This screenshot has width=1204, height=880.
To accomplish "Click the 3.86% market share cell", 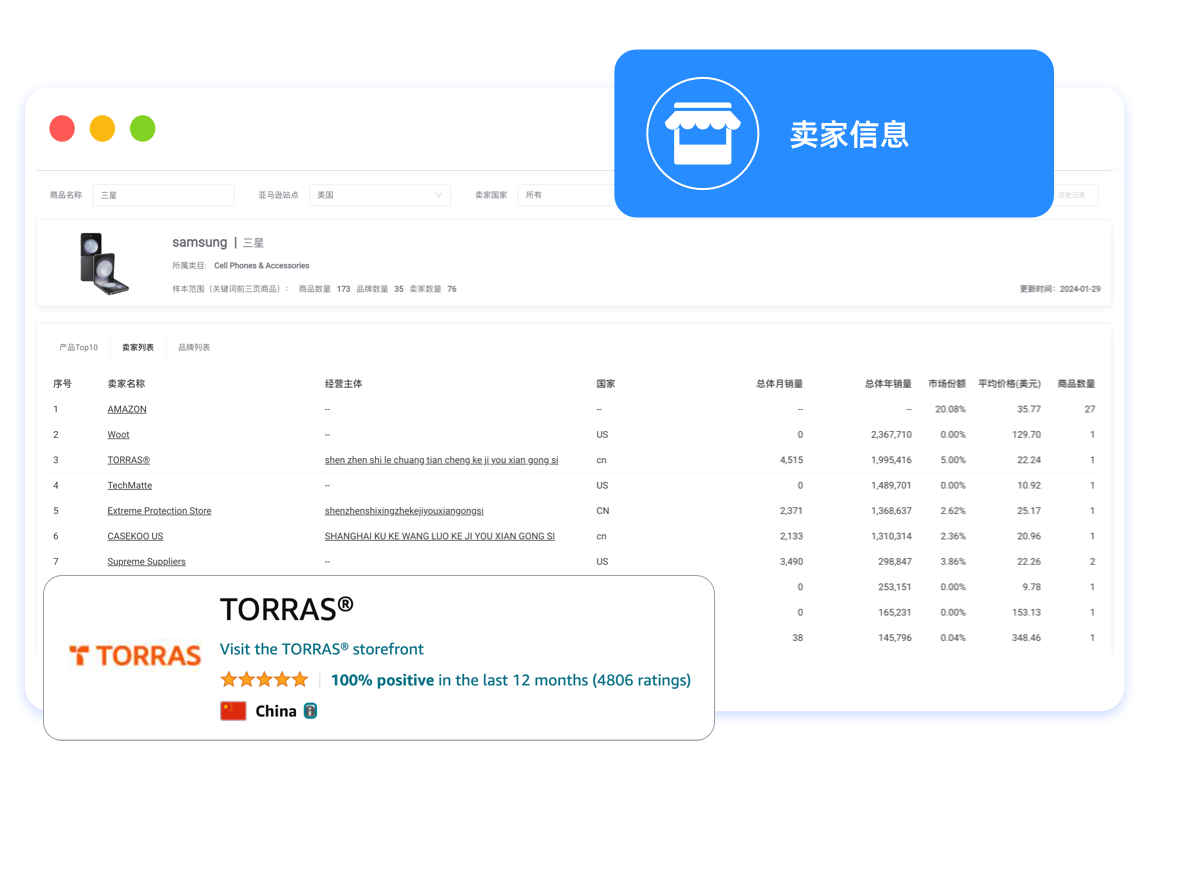I will [x=953, y=562].
